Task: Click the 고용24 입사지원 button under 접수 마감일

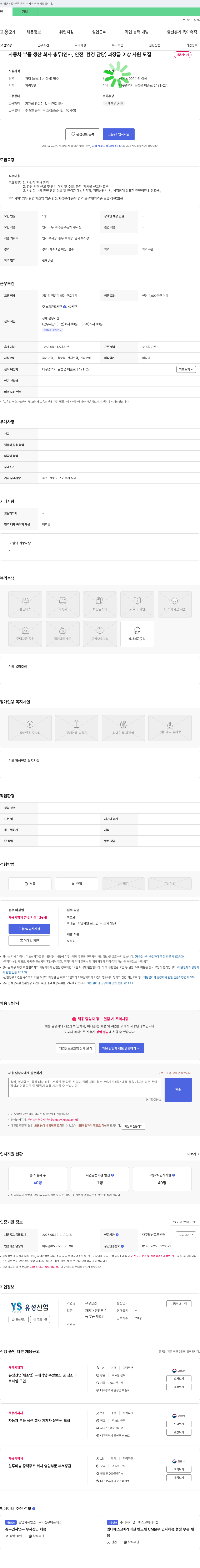Action: click(x=29, y=929)
